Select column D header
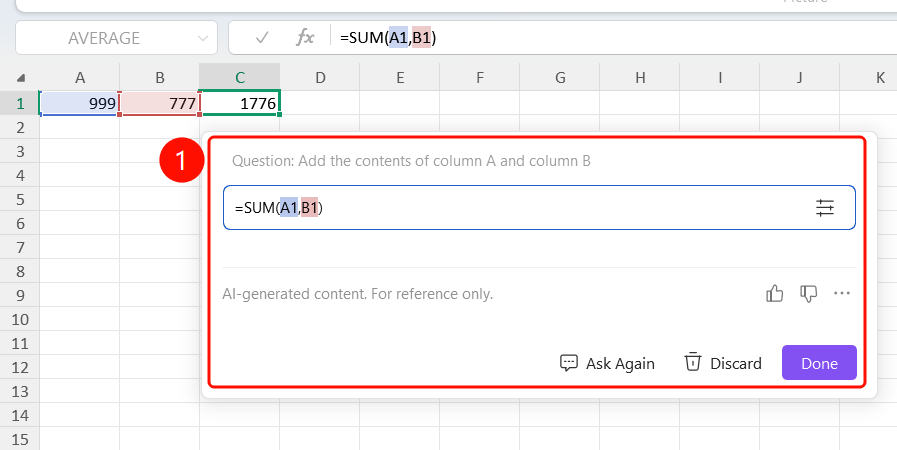The height and width of the screenshot is (450, 897). click(320, 78)
